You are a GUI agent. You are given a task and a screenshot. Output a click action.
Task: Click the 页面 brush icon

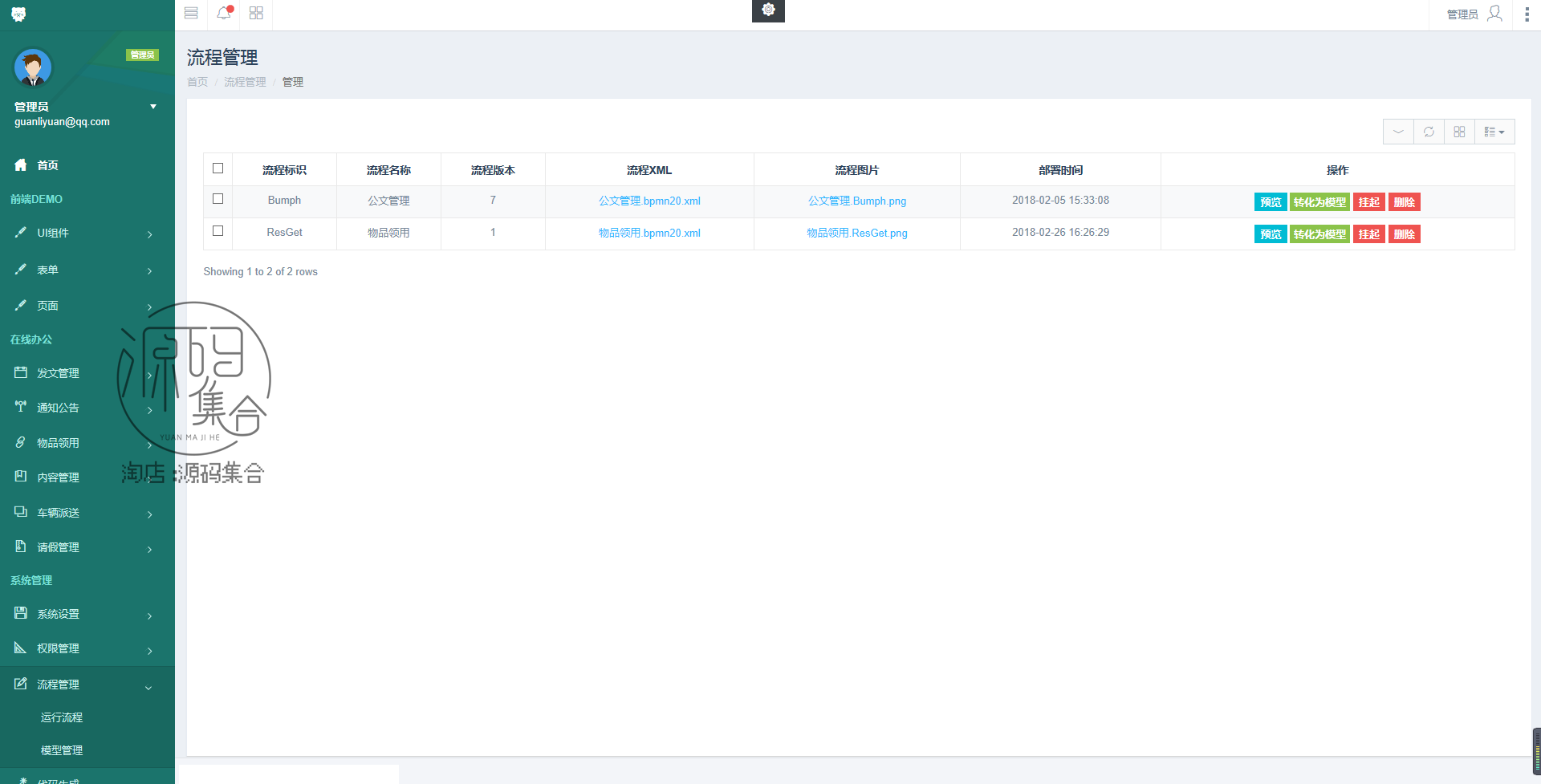point(21,305)
